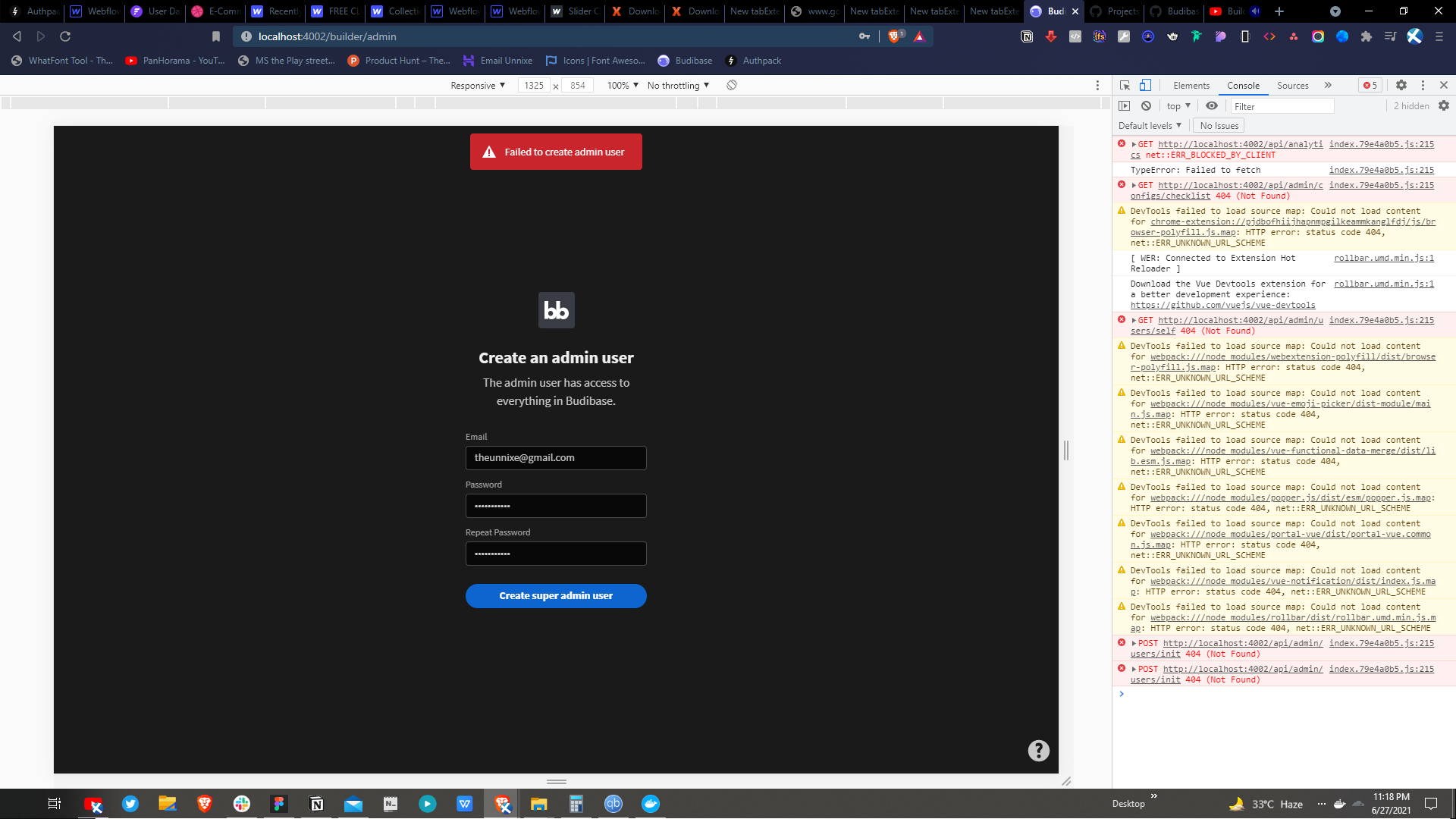
Task: Open the browser extensions puzzle icon
Action: pyautogui.click(x=1367, y=36)
